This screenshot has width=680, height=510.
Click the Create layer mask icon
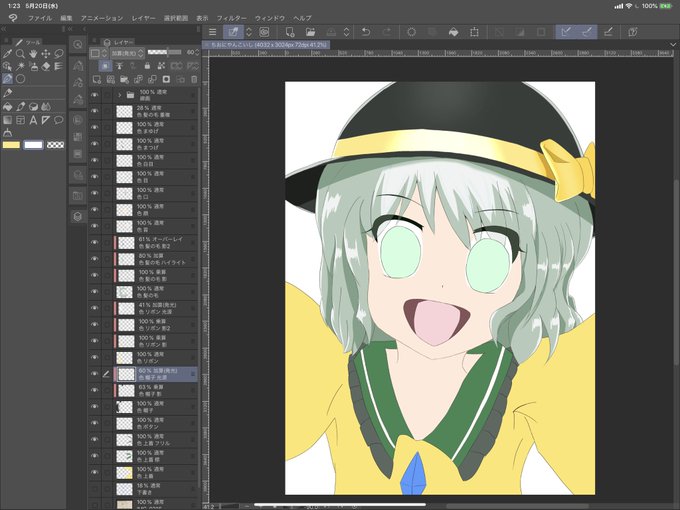pos(166,79)
